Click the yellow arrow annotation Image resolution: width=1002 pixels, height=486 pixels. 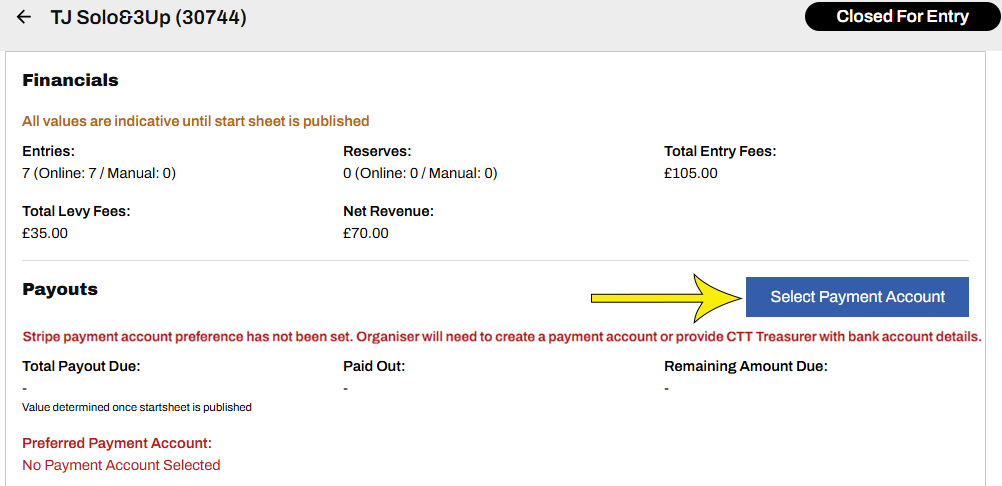(665, 297)
